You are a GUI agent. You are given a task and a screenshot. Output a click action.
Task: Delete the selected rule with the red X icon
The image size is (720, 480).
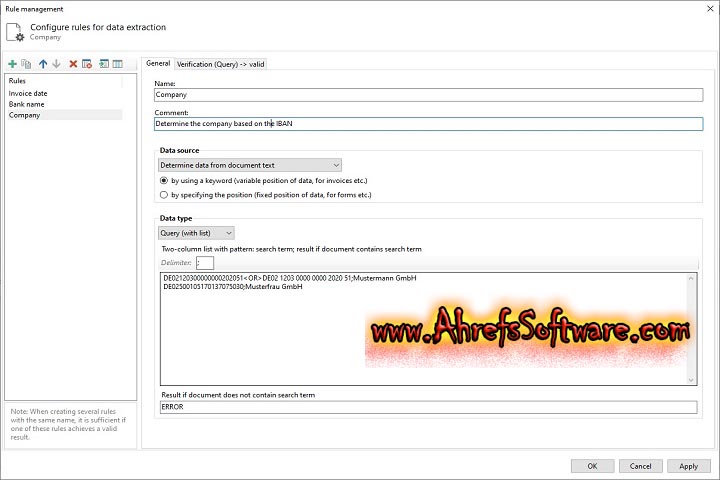(x=73, y=64)
